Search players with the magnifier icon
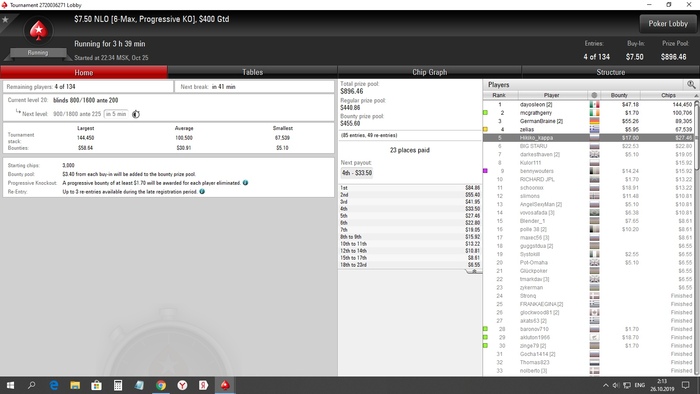700x394 pixels. pos(691,84)
